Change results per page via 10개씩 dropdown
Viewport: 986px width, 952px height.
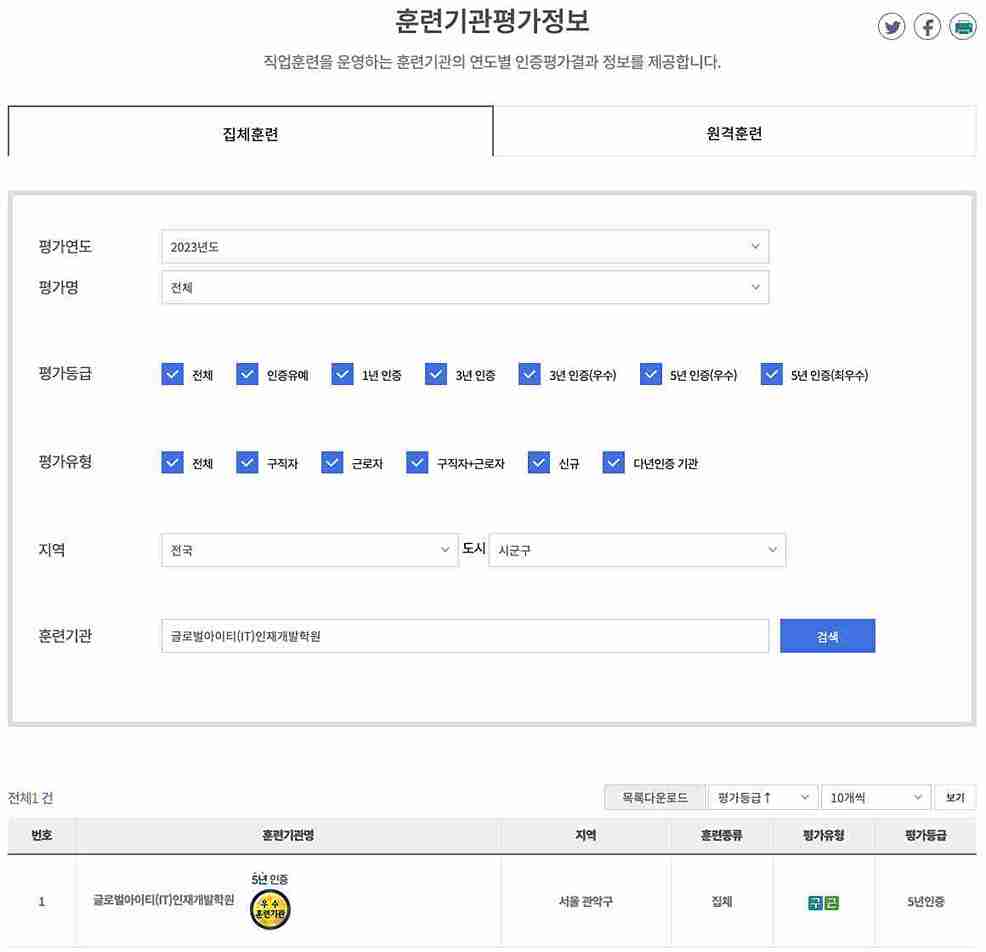[874, 797]
